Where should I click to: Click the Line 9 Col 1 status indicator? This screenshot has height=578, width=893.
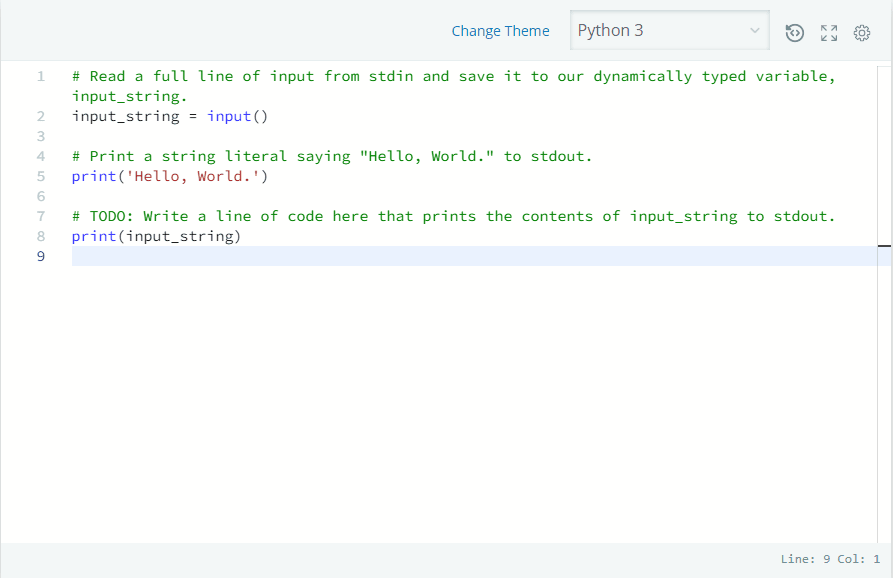[829, 559]
